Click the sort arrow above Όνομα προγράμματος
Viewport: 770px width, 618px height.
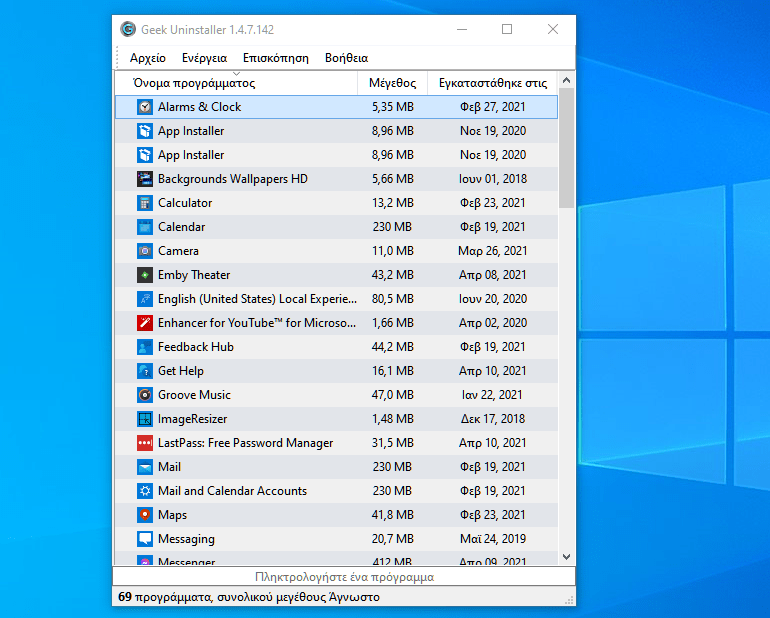pos(236,74)
